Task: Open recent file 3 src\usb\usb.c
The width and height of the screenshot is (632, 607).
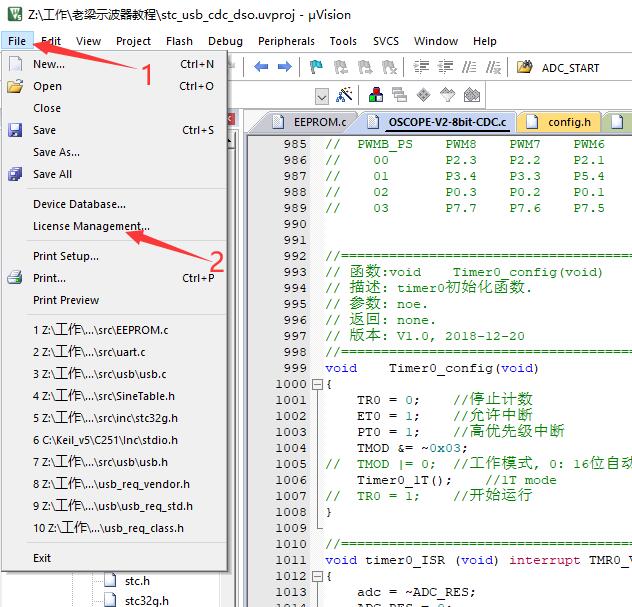Action: [114, 374]
